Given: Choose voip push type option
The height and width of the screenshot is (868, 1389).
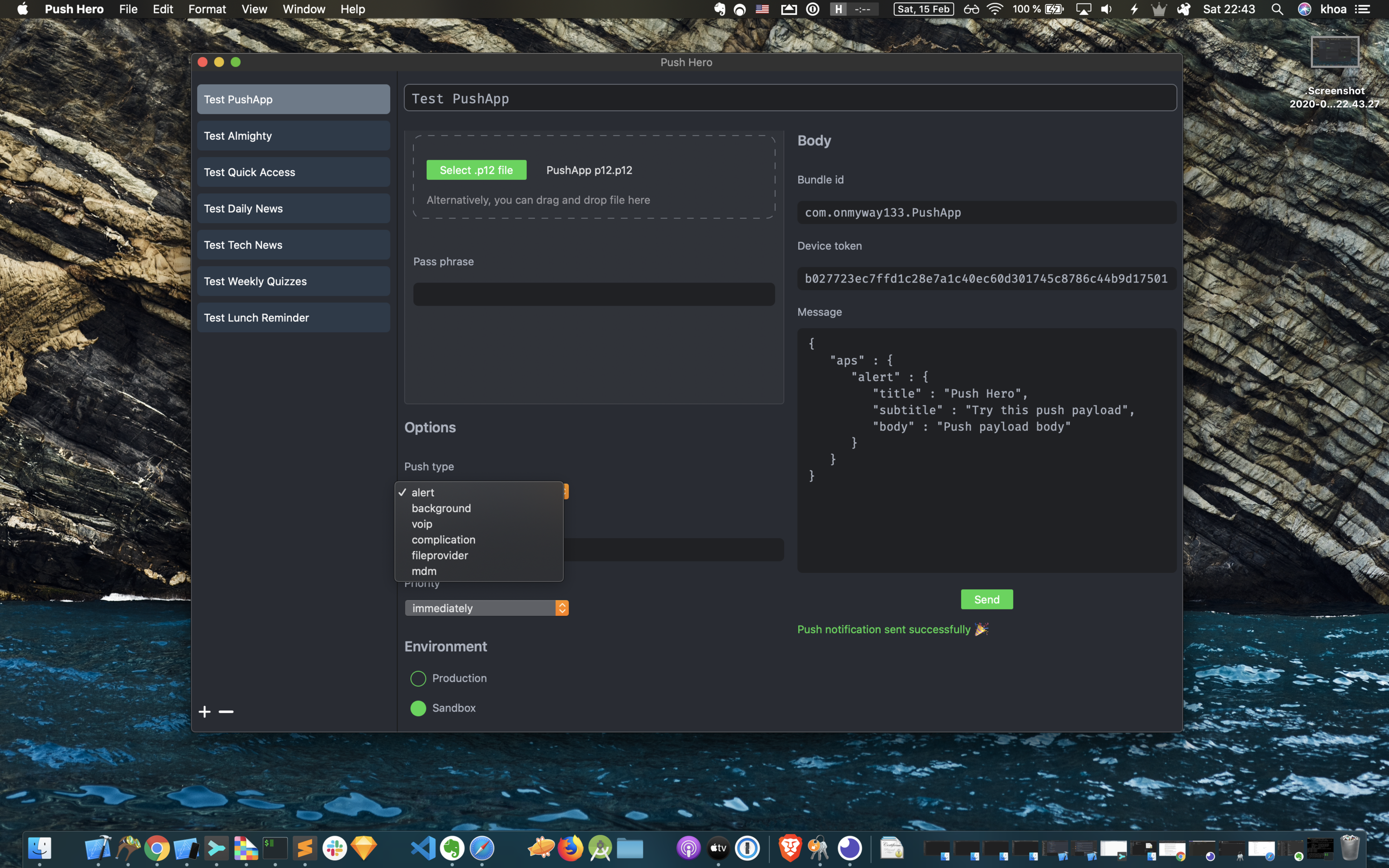Looking at the screenshot, I should pyautogui.click(x=422, y=524).
